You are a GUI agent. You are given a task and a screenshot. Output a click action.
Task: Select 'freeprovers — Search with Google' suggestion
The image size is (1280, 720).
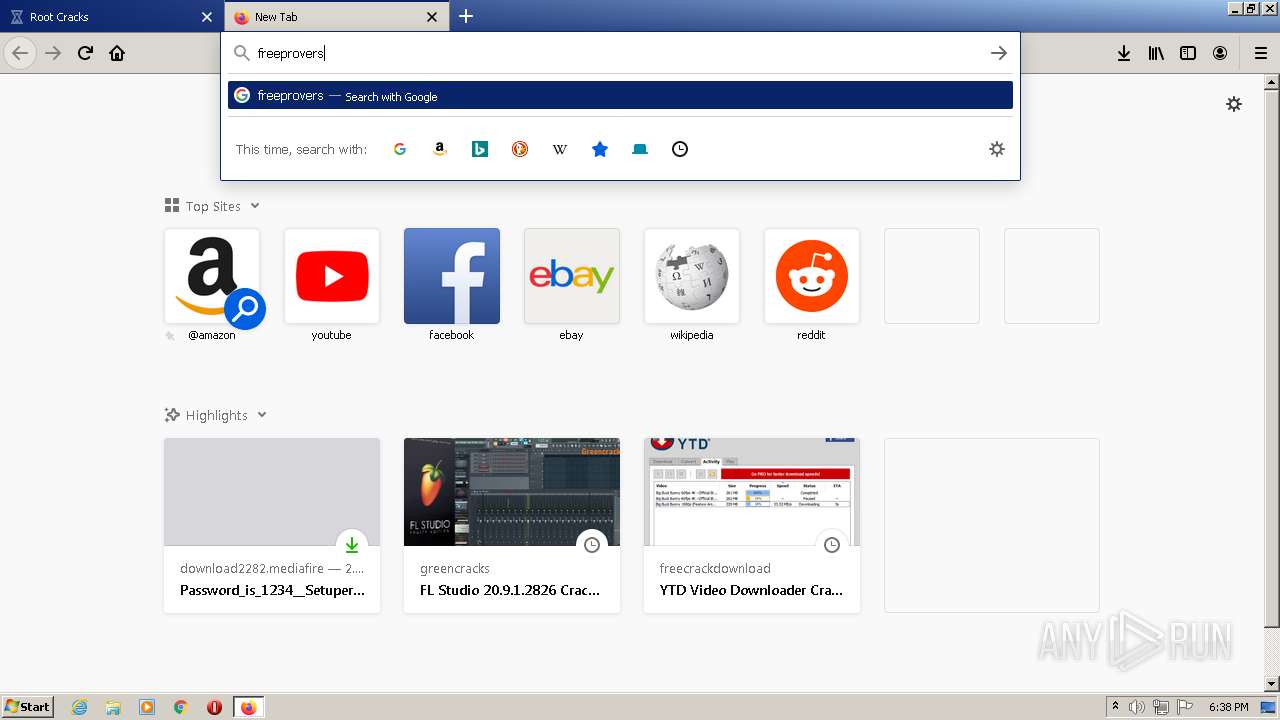tap(620, 95)
